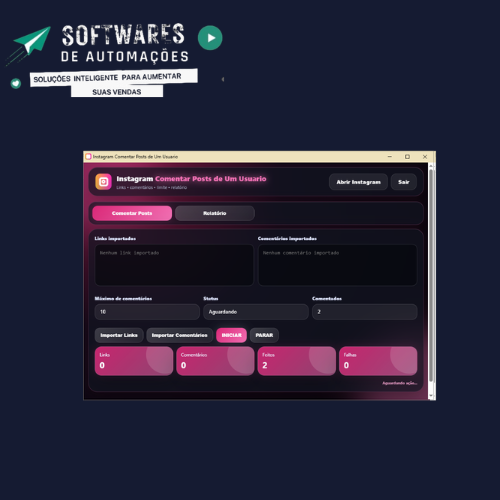Click the small window icon in the title bar
This screenshot has height=500, width=500.
(x=88, y=157)
